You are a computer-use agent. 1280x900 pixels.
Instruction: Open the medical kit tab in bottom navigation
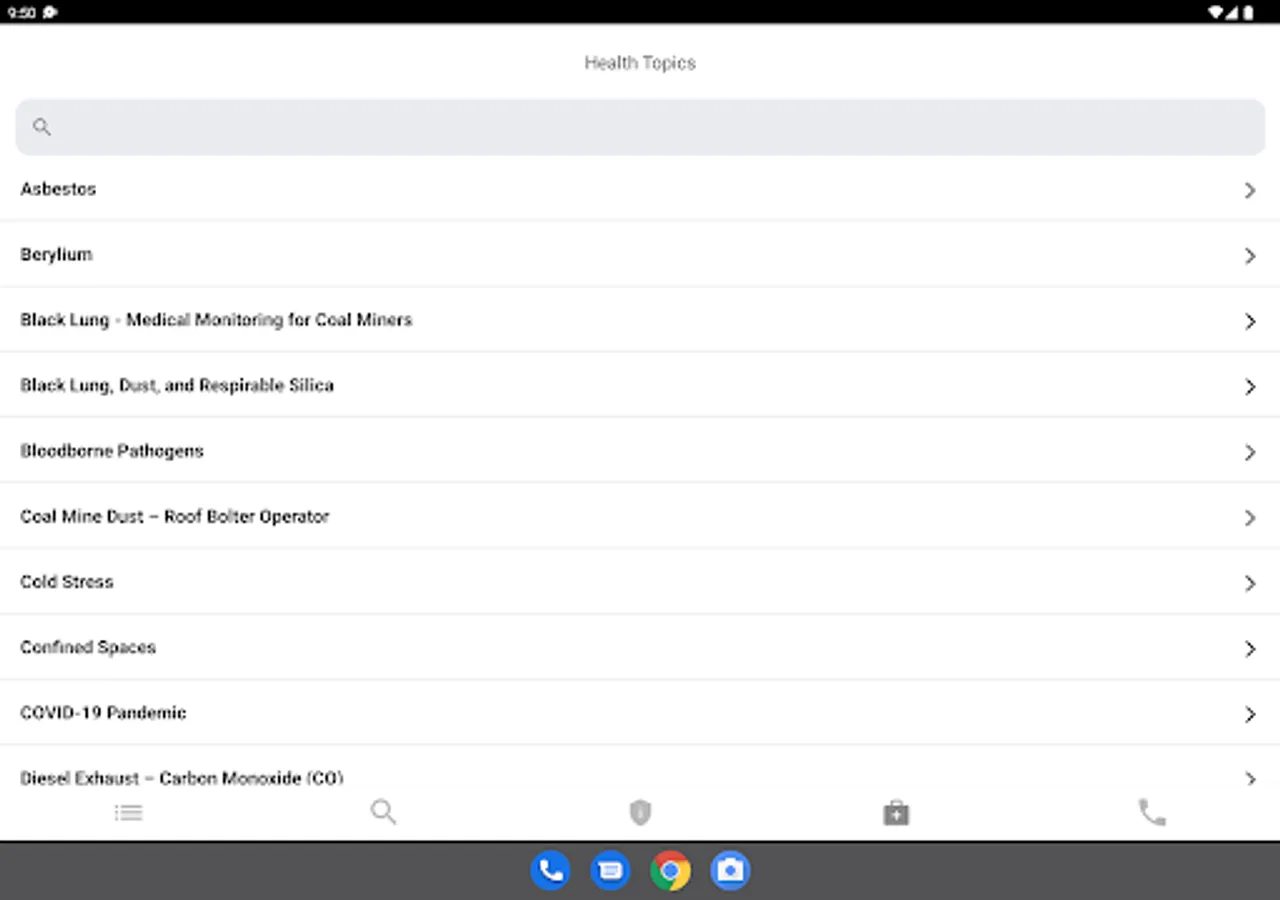(x=896, y=812)
